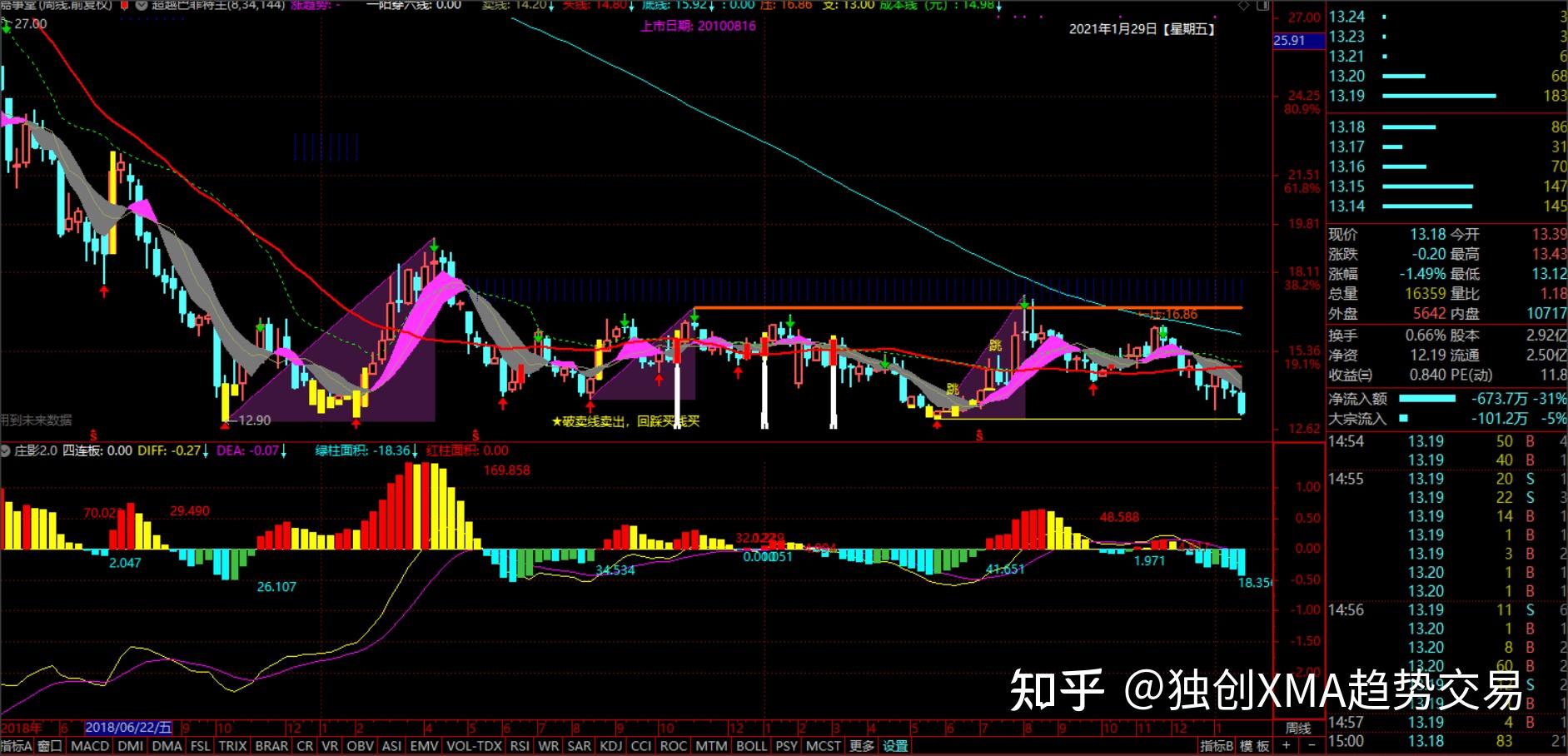Select the MACD indicator tab

point(90,746)
